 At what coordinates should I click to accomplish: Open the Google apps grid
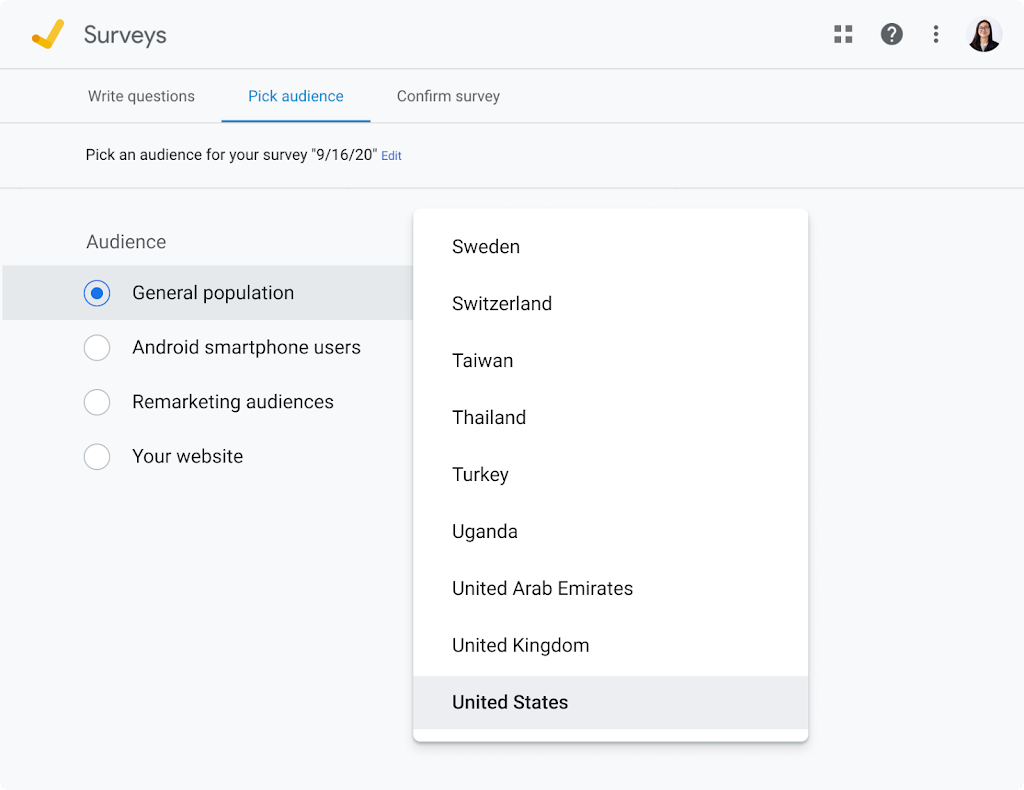pyautogui.click(x=843, y=35)
